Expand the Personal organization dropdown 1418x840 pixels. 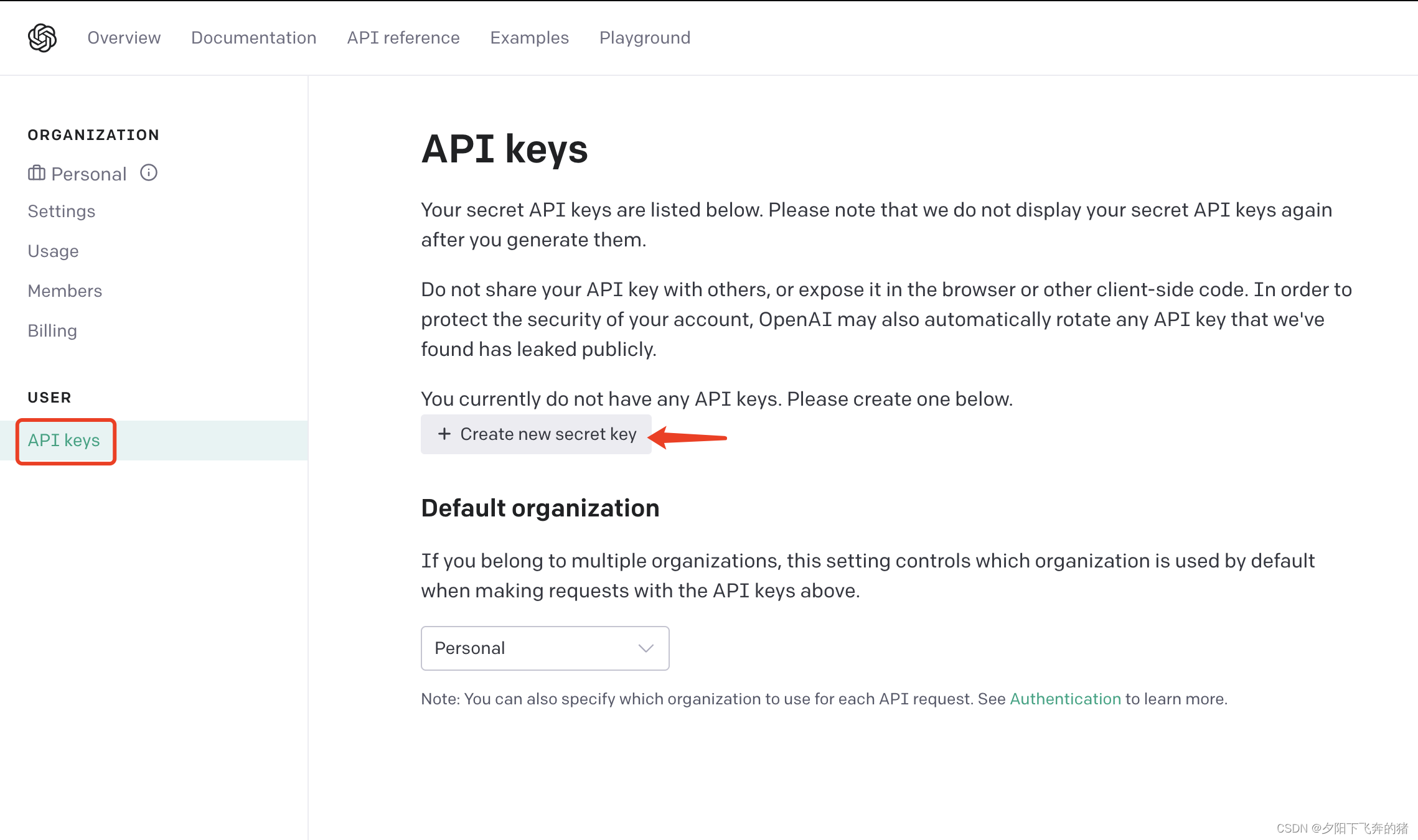tap(545, 648)
